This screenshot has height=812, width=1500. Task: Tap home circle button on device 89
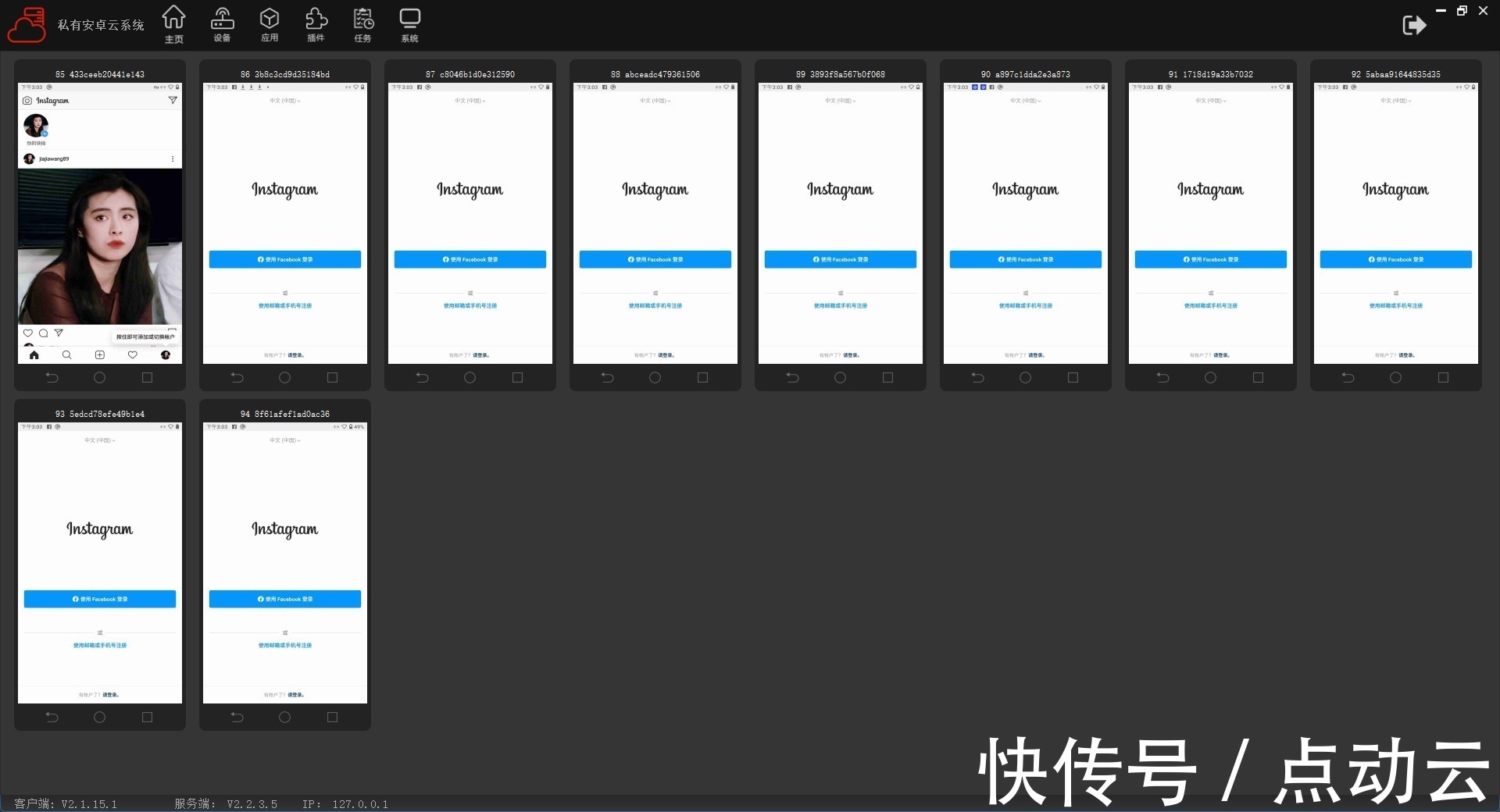coord(840,378)
